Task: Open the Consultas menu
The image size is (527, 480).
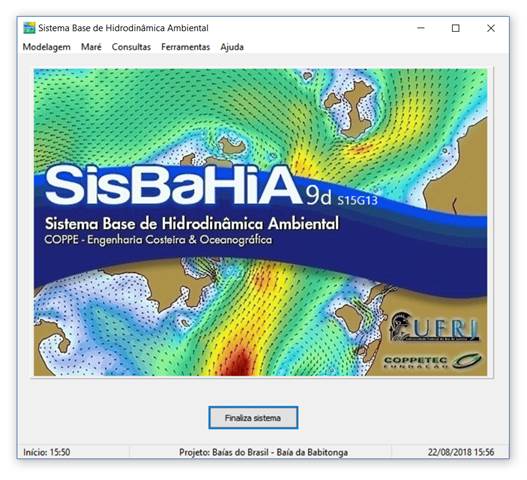Action: pyautogui.click(x=131, y=47)
